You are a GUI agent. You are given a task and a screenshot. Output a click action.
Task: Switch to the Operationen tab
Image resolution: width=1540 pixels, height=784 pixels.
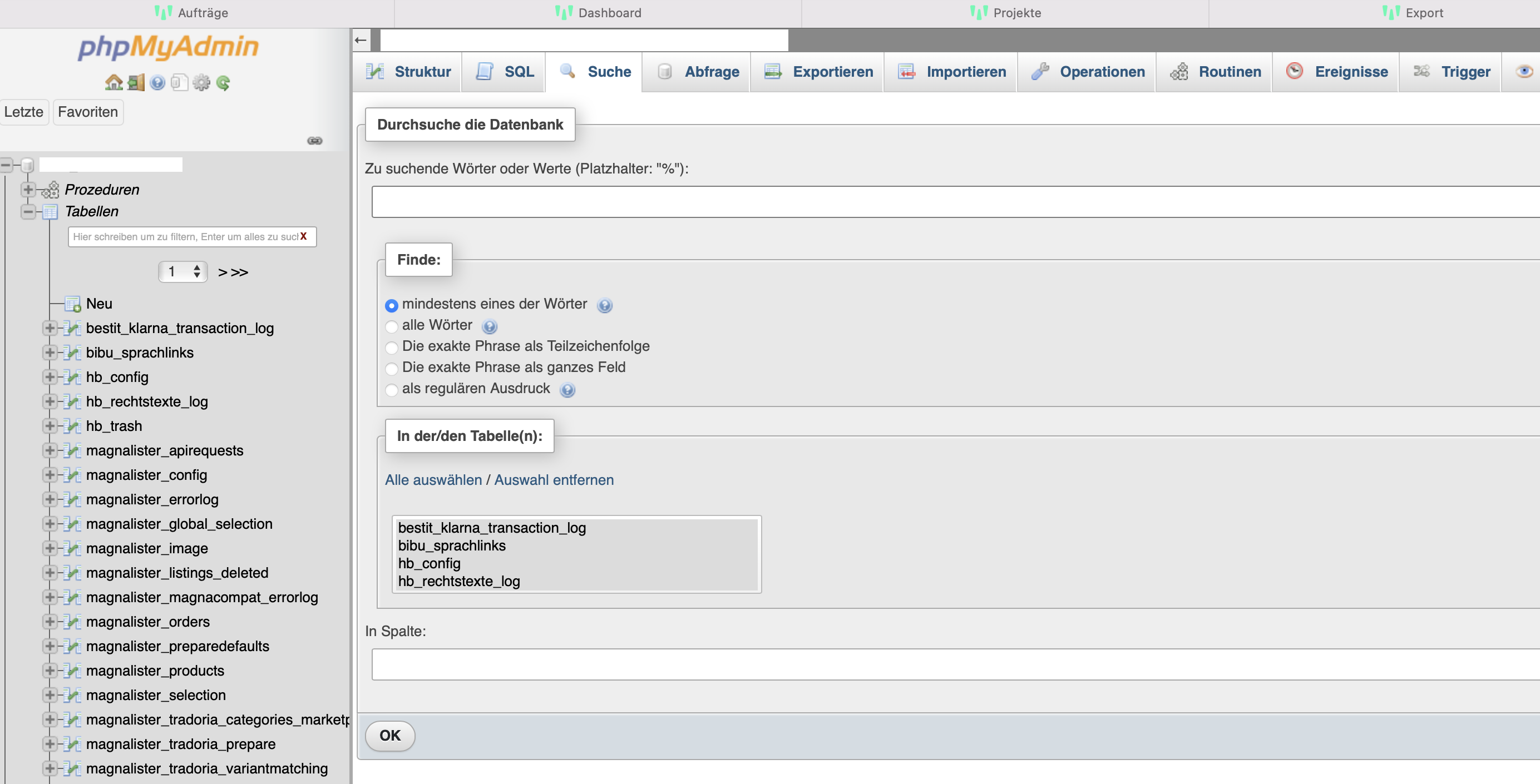click(1087, 72)
